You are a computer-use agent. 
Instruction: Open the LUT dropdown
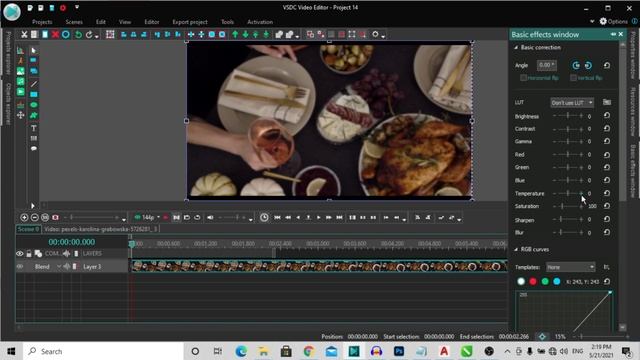click(x=572, y=102)
